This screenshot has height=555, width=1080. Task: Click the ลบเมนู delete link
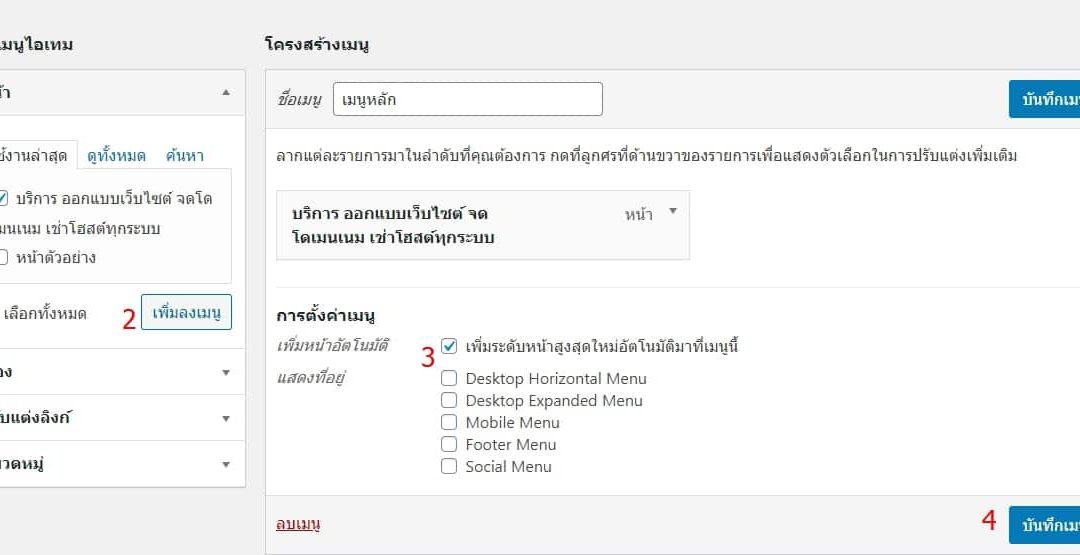coord(298,525)
